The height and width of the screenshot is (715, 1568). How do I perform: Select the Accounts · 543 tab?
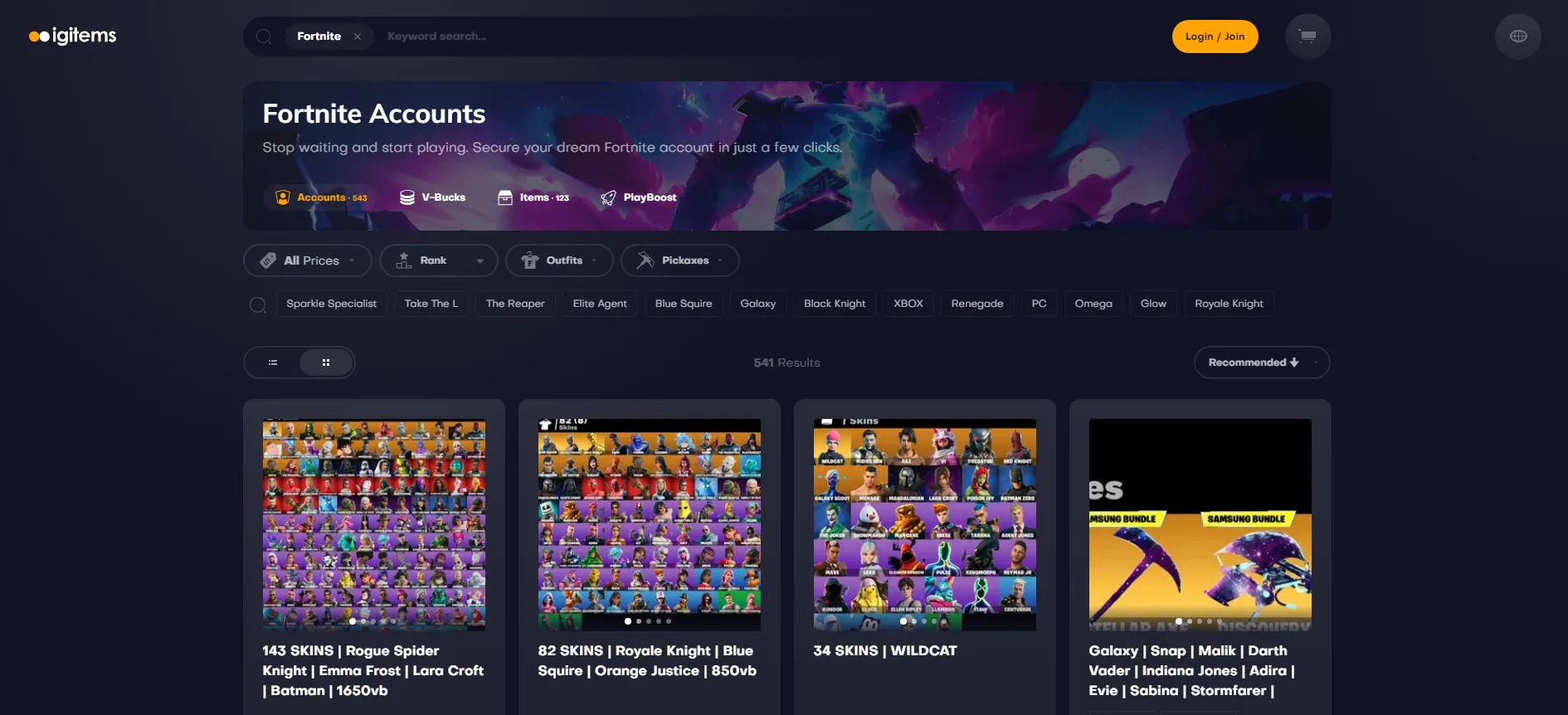click(x=321, y=197)
